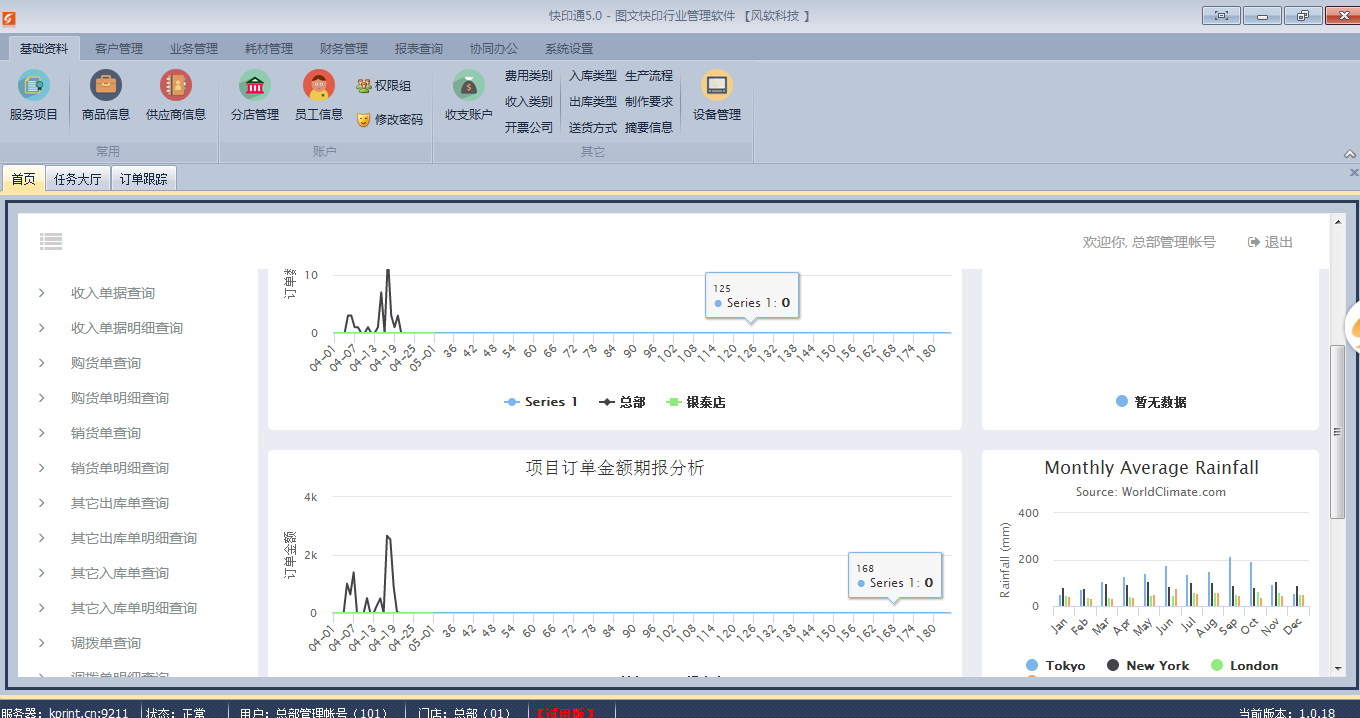
Task: Click the 退出 logout link
Action: tap(1270, 242)
